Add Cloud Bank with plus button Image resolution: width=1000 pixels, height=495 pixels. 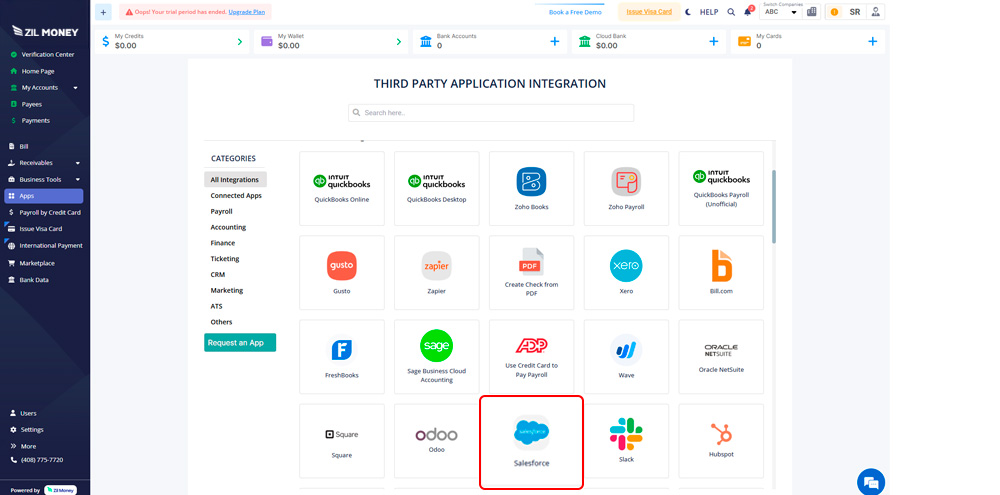pos(714,41)
